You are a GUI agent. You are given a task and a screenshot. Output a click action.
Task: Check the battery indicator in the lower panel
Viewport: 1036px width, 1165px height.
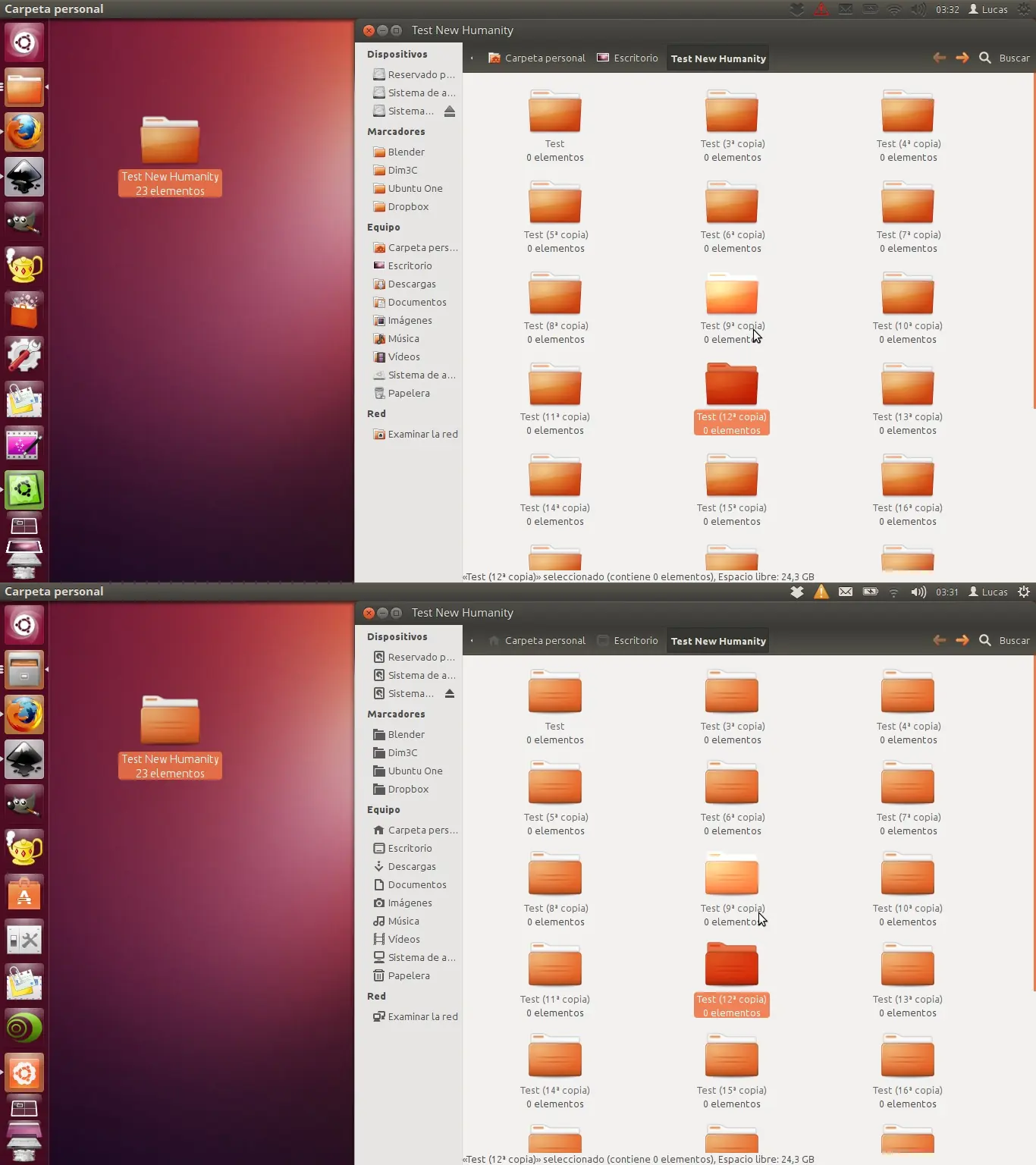870,592
